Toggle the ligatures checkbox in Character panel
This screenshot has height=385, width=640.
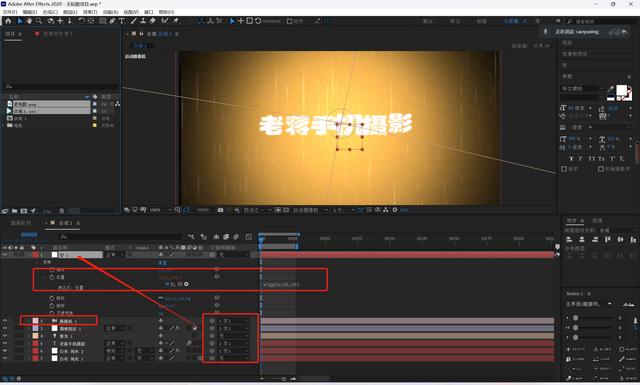[564, 169]
